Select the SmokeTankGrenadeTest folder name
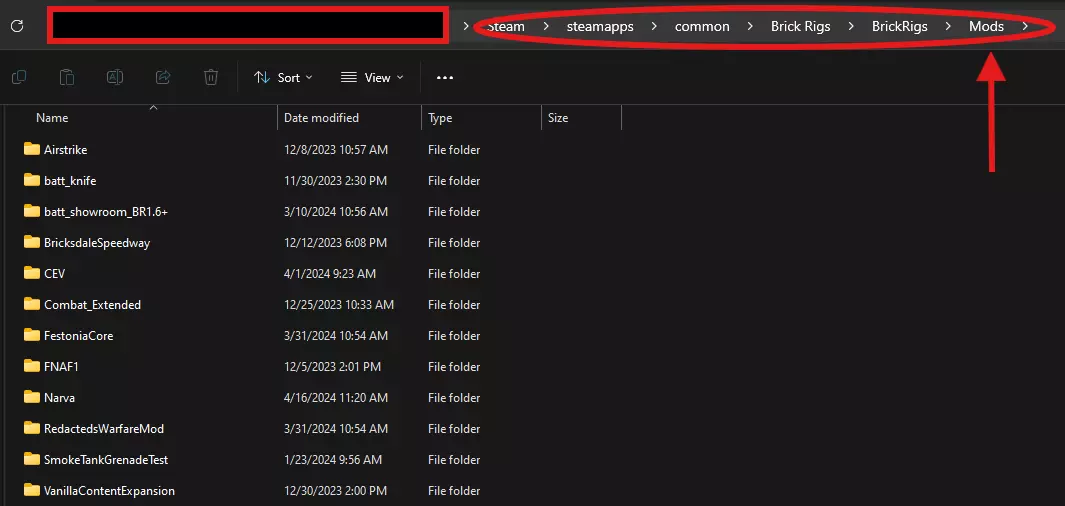 [x=106, y=460]
